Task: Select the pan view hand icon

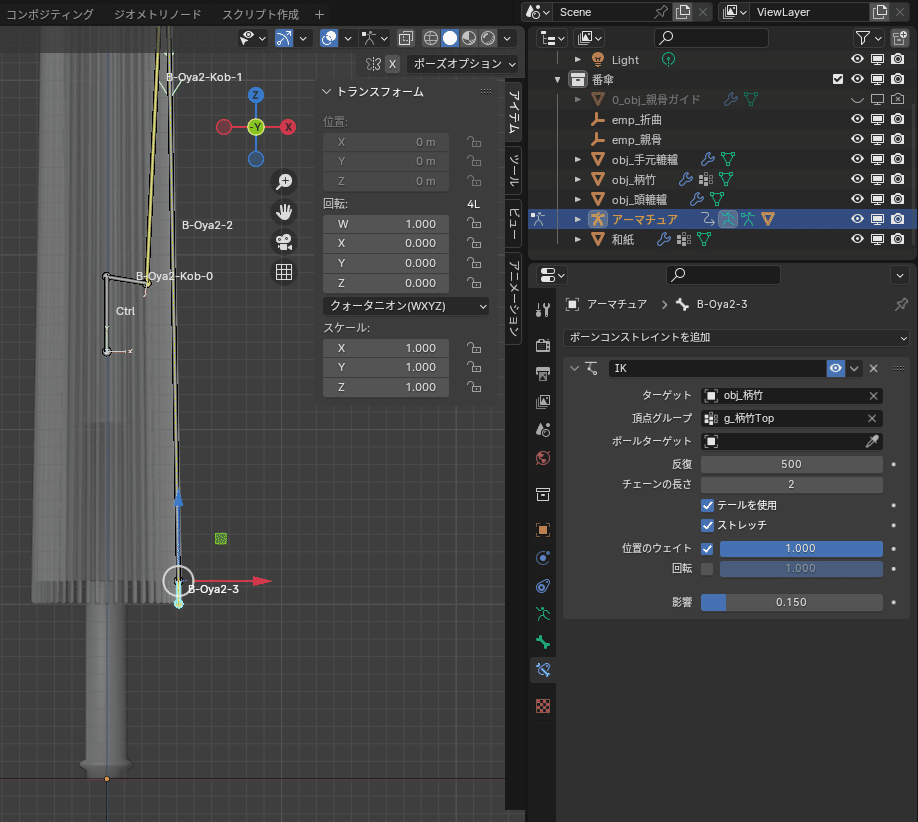Action: [x=284, y=211]
